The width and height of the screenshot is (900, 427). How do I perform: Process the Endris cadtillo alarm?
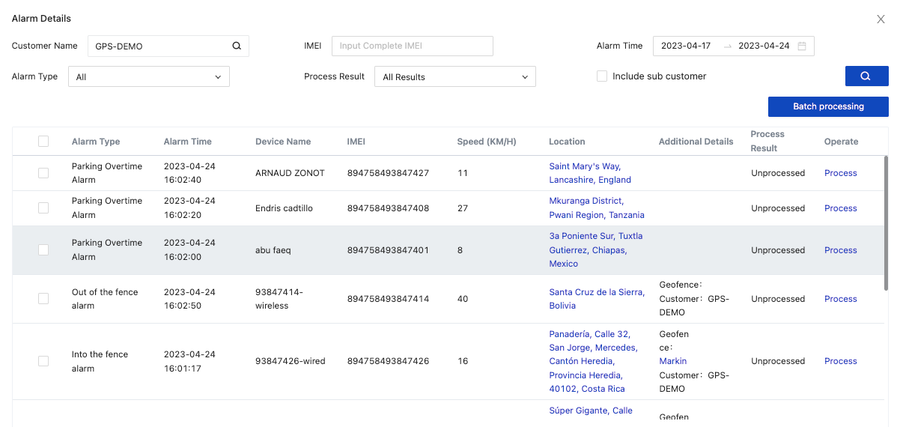(x=840, y=208)
